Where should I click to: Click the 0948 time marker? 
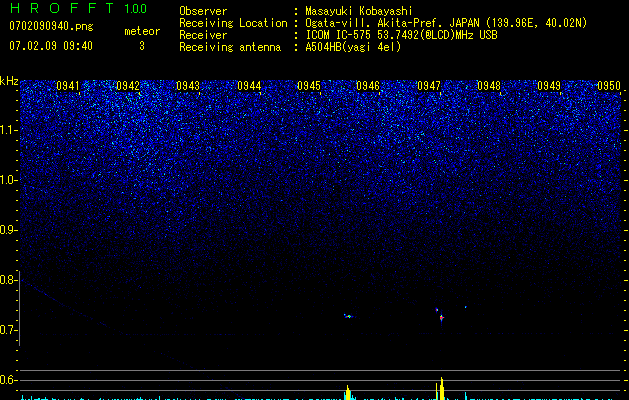489,86
